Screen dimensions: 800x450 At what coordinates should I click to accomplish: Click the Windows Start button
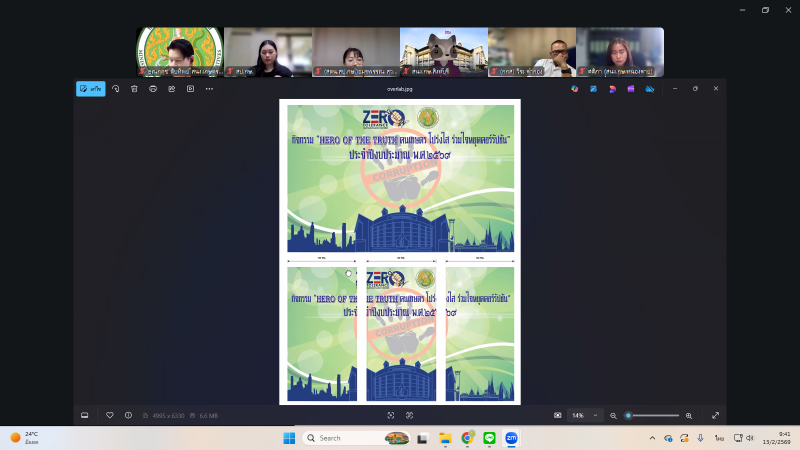pyautogui.click(x=288, y=438)
